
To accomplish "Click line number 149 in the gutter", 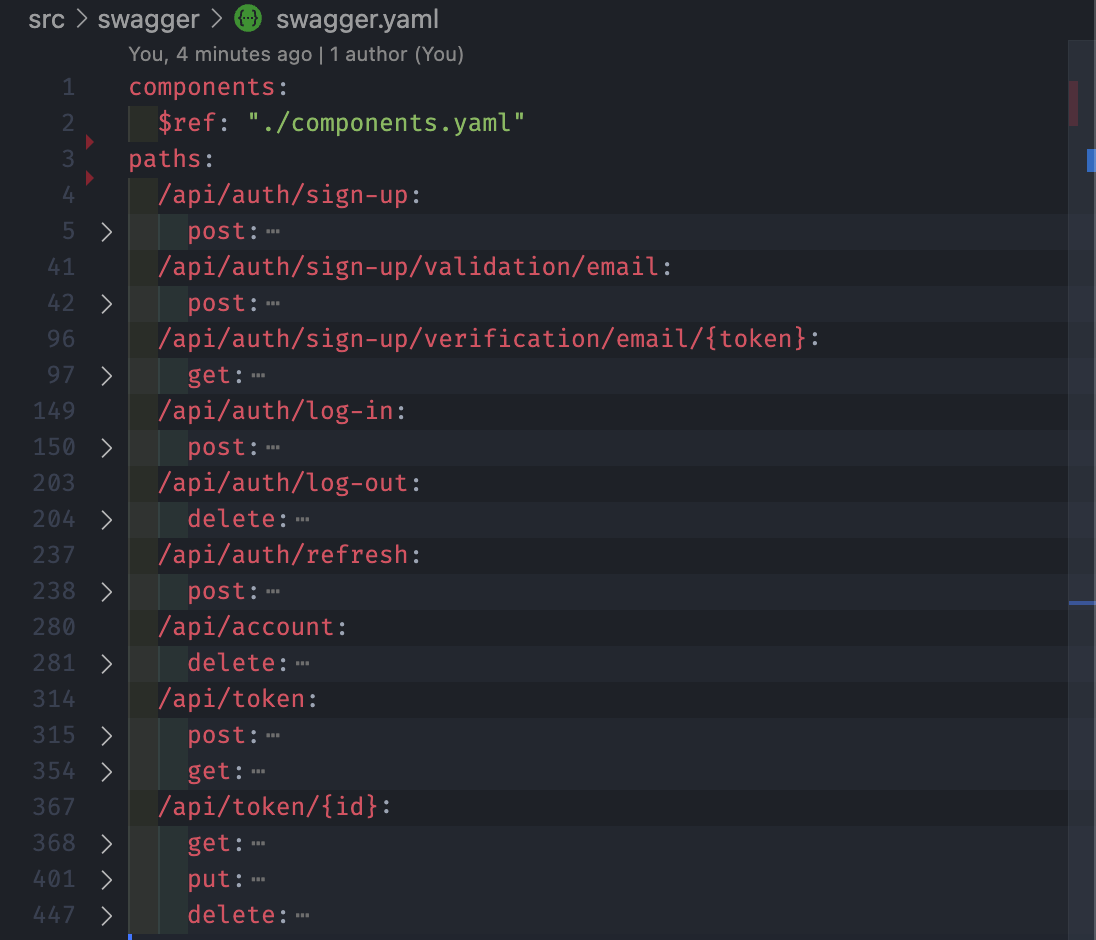I will (54, 411).
